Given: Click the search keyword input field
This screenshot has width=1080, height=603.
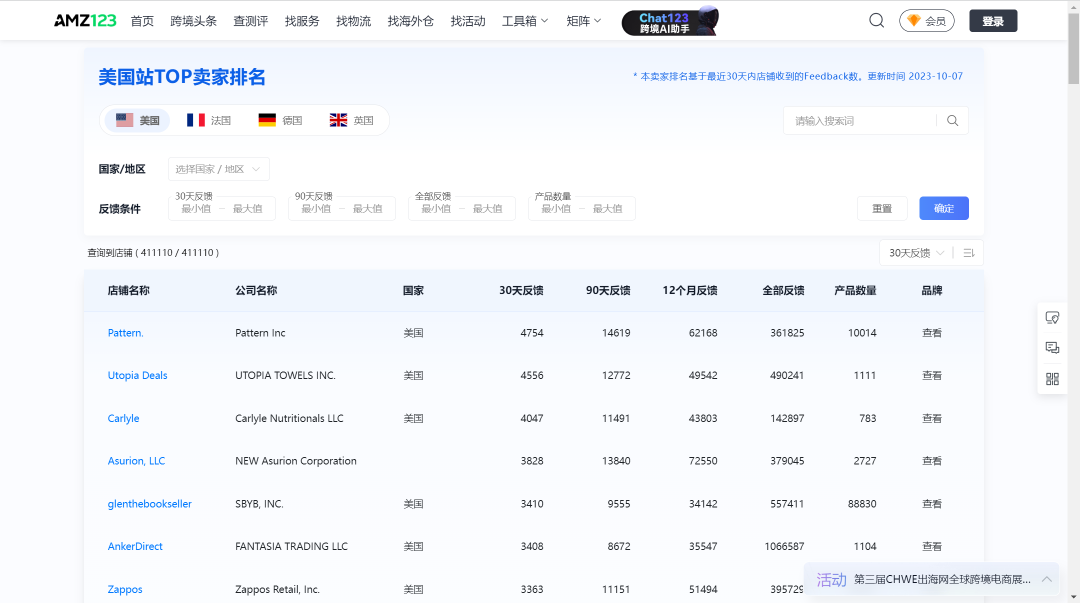Looking at the screenshot, I should [862, 121].
